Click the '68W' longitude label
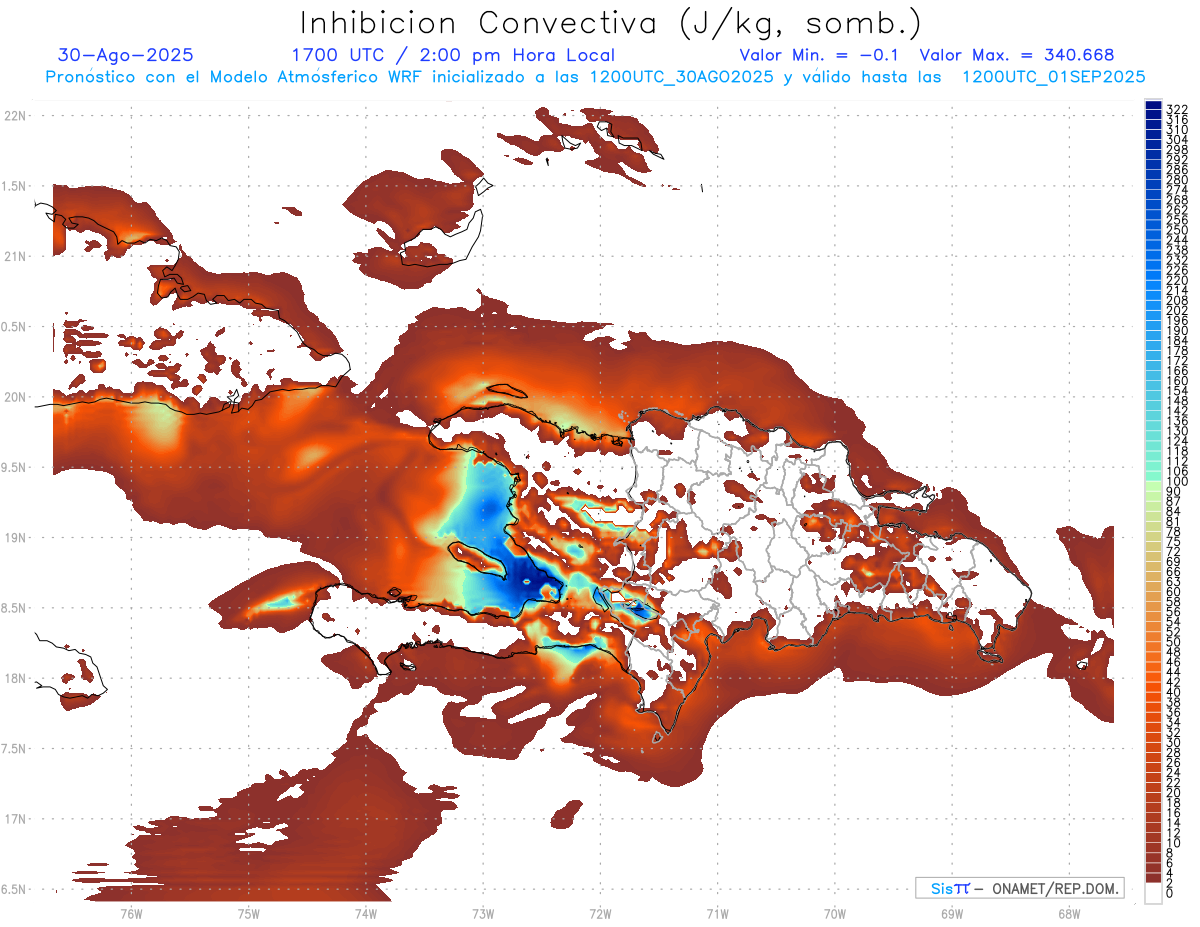Screen dimensions: 1200x927 click(x=1069, y=913)
